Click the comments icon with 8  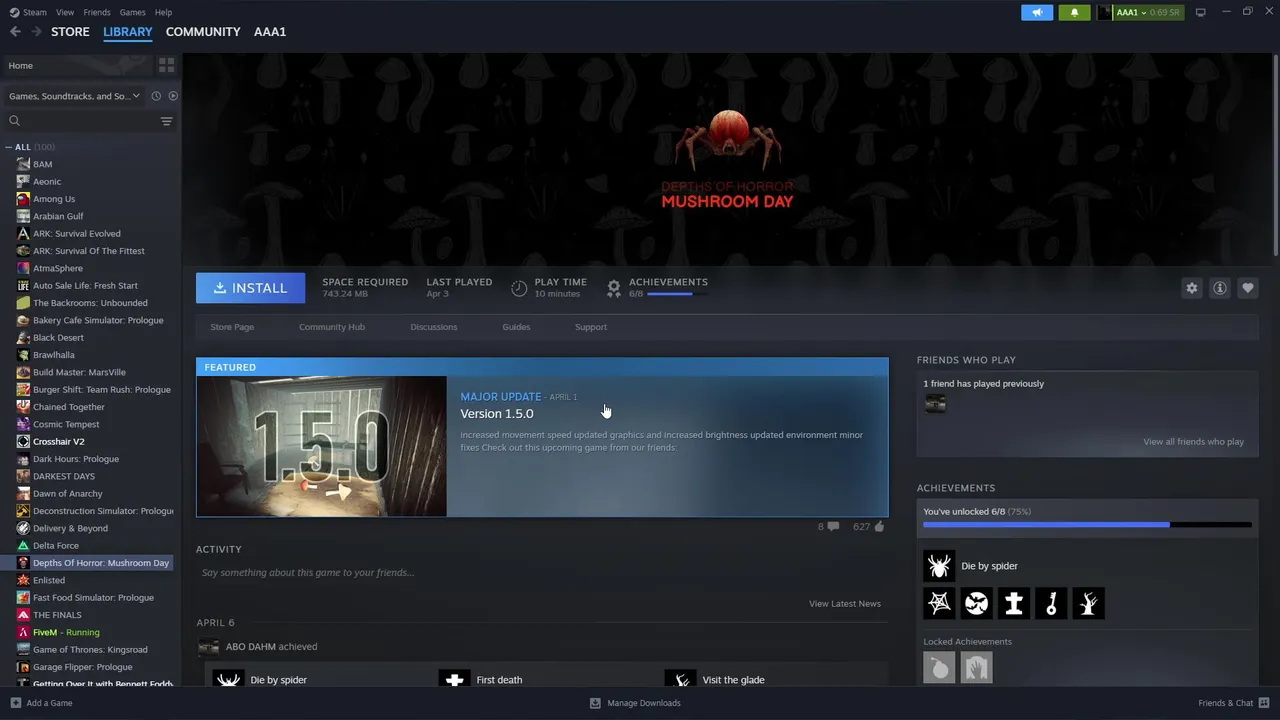click(833, 526)
